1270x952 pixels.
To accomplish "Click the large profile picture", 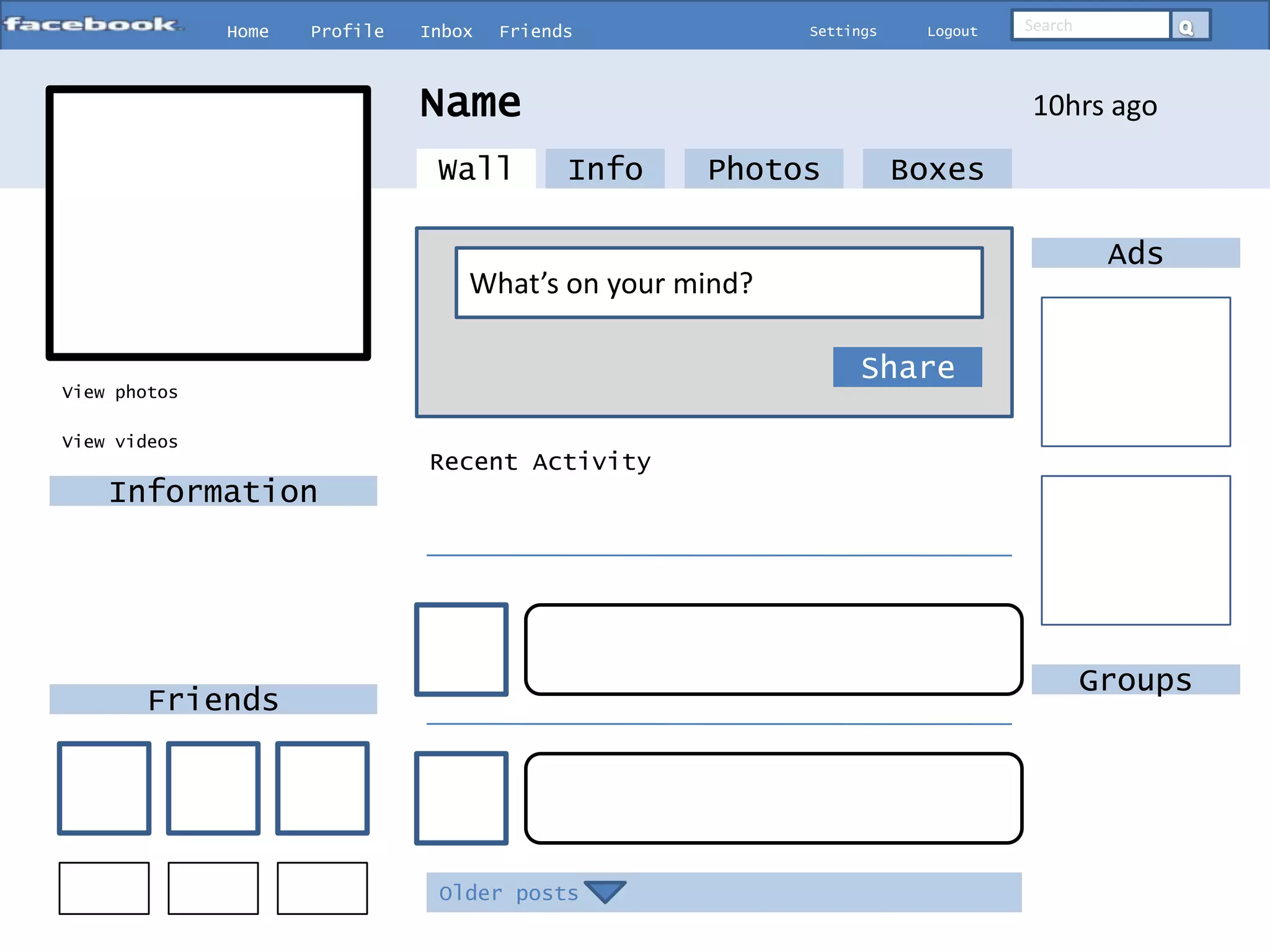I will pos(208,223).
